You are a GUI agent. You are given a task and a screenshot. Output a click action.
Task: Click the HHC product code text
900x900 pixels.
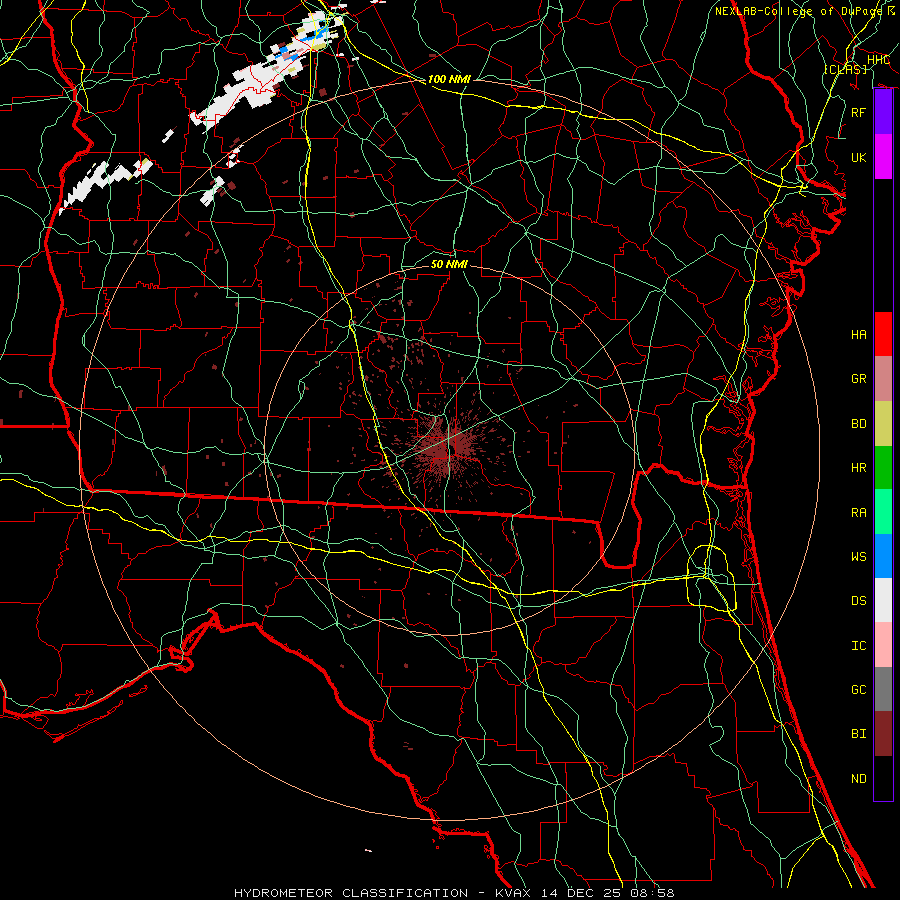click(x=878, y=60)
